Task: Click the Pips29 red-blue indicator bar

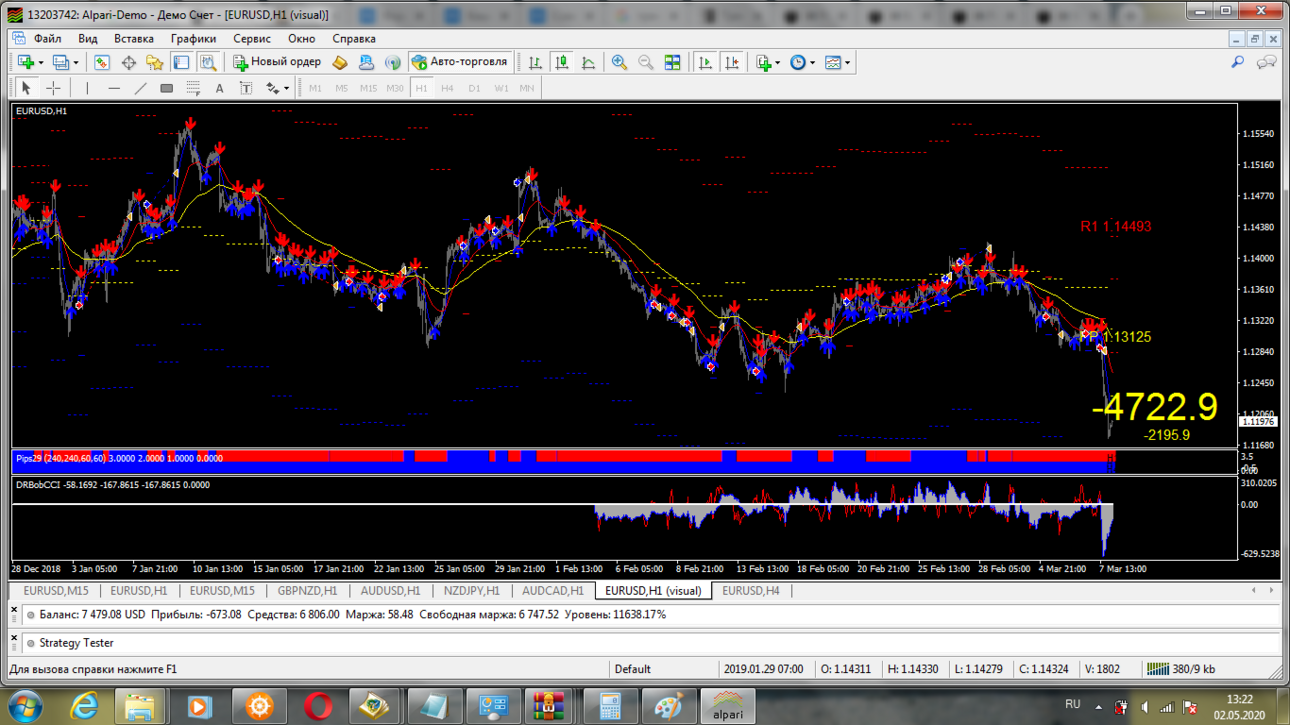Action: point(560,461)
